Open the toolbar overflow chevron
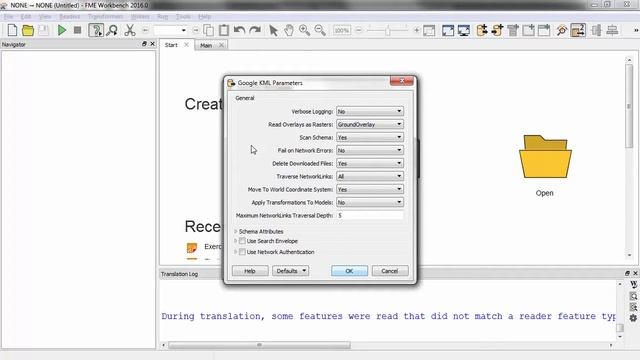The width and height of the screenshot is (640, 360). (x=636, y=30)
